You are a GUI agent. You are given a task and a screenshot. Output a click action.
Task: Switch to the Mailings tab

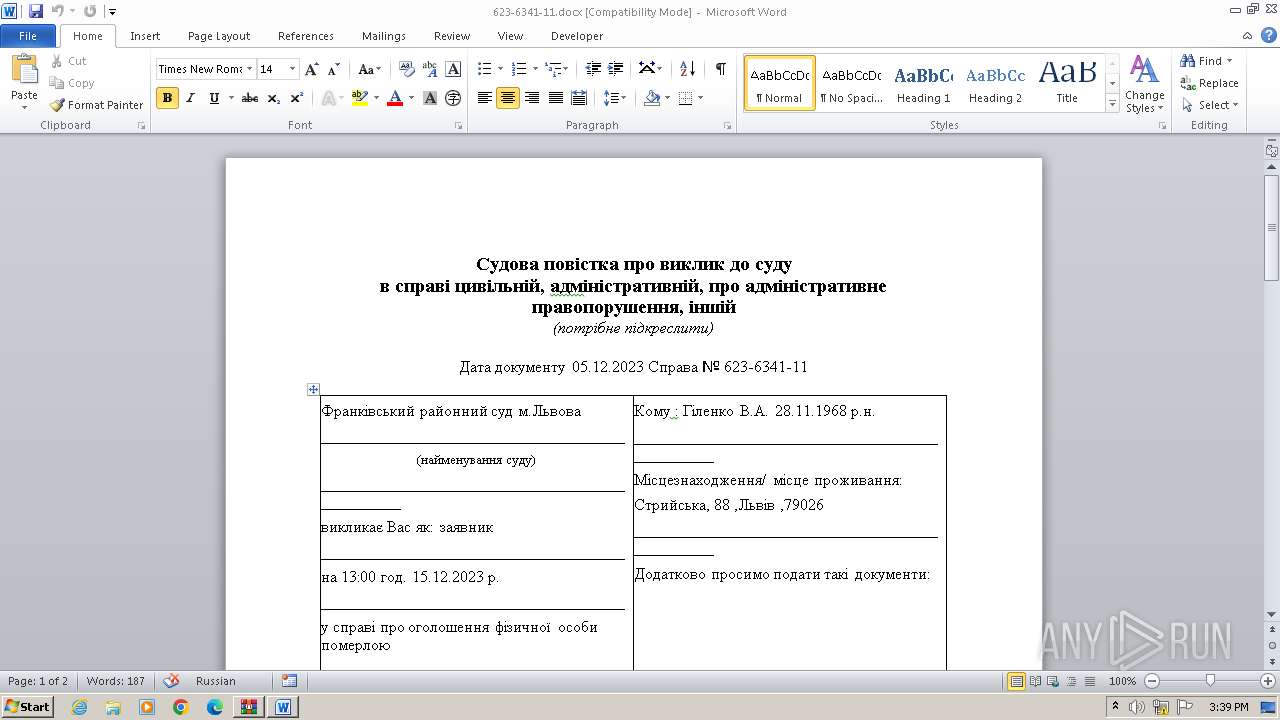click(x=384, y=36)
